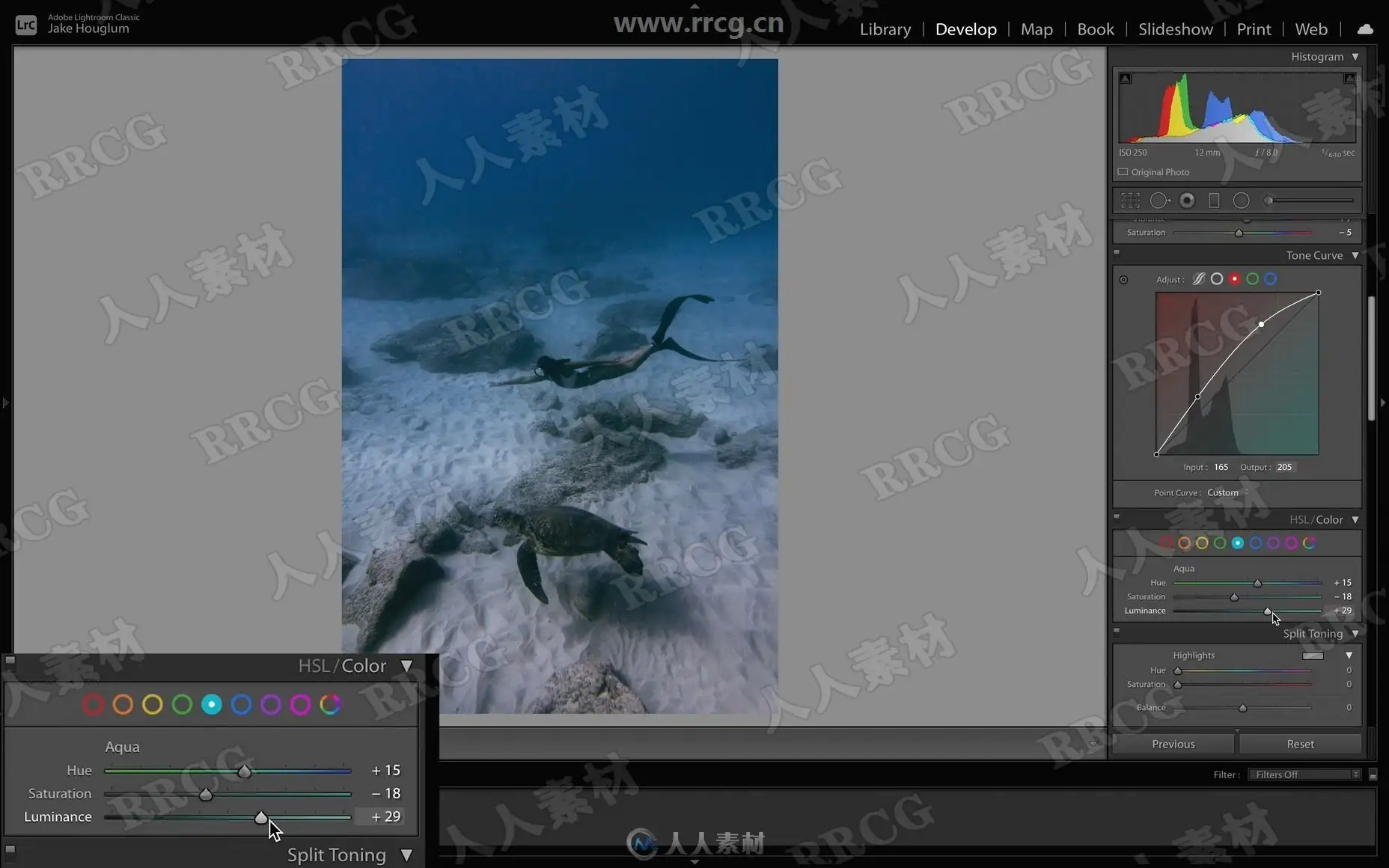
Task: Select the Red Eye Correction tool
Action: coord(1187,201)
